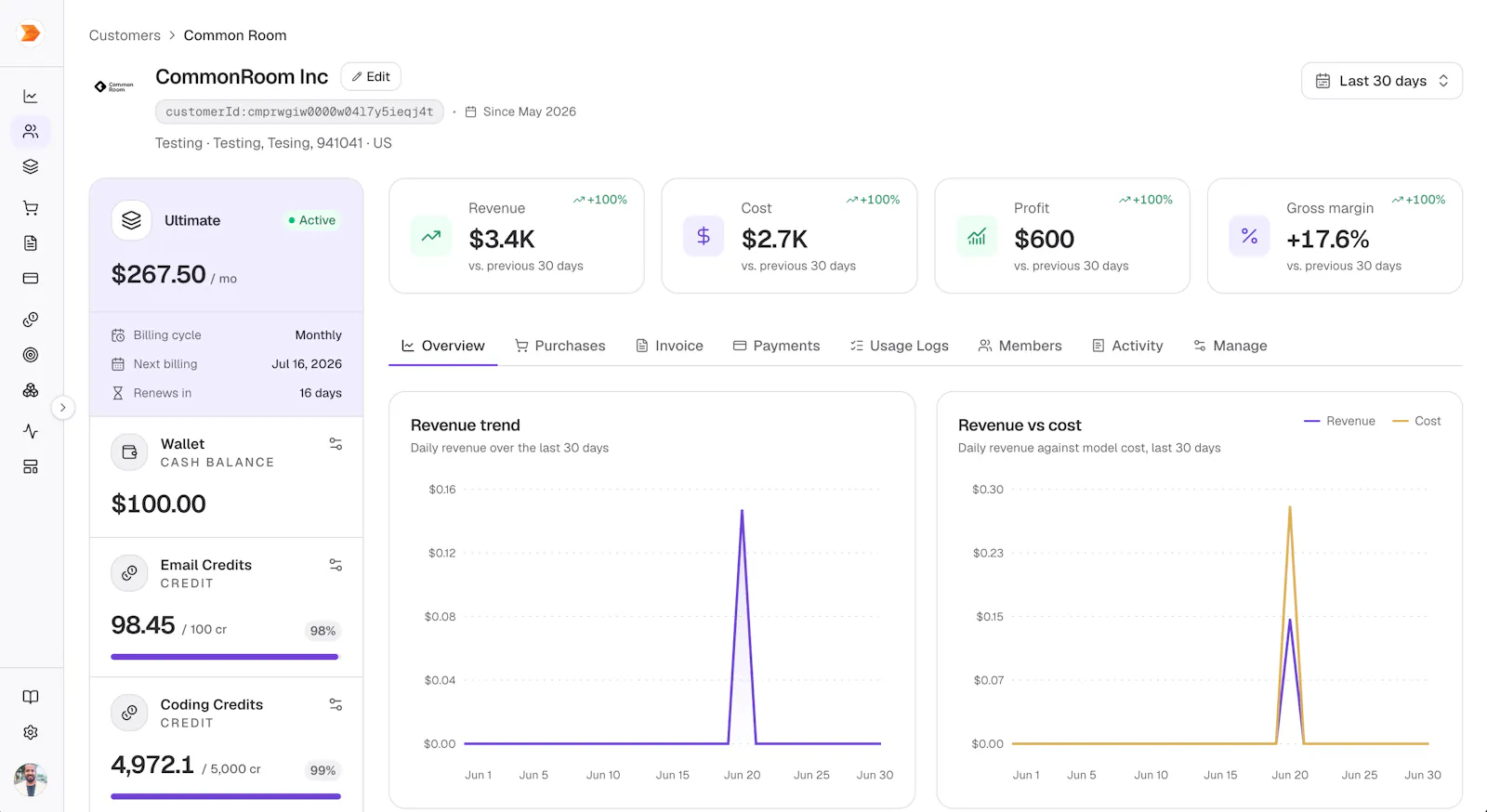1487x812 pixels.
Task: Toggle the Revenue legend item
Action: [1339, 421]
